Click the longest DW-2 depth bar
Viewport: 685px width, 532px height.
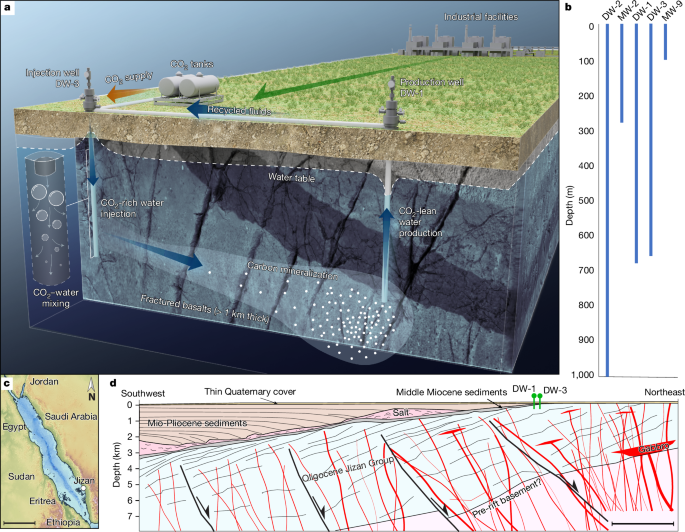607,200
